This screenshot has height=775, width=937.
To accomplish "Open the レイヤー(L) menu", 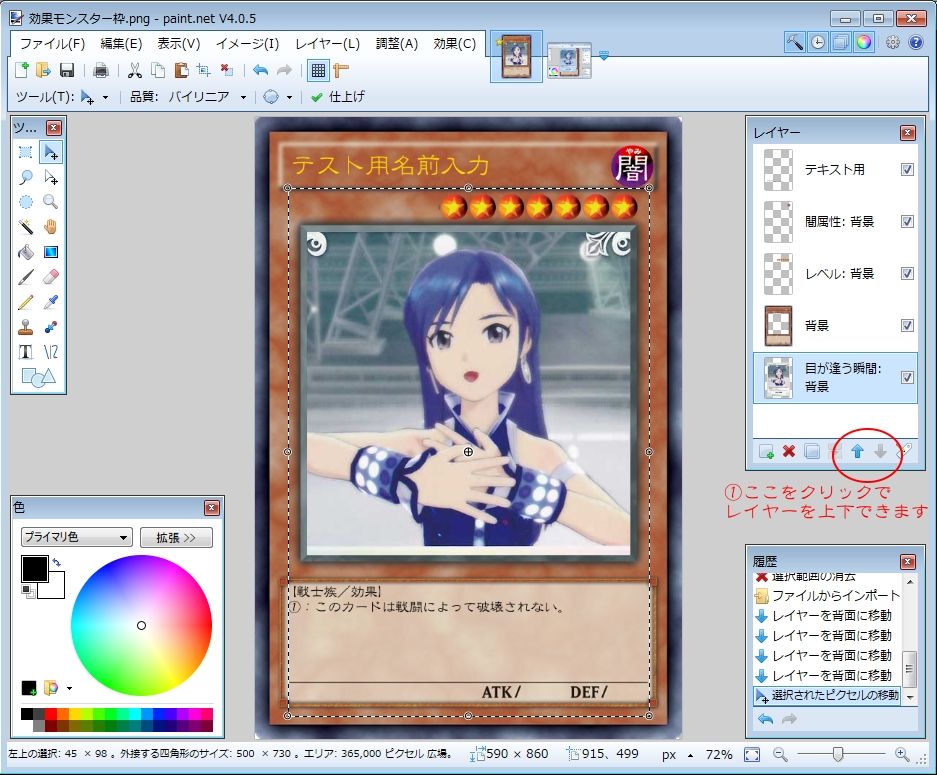I will tap(327, 44).
